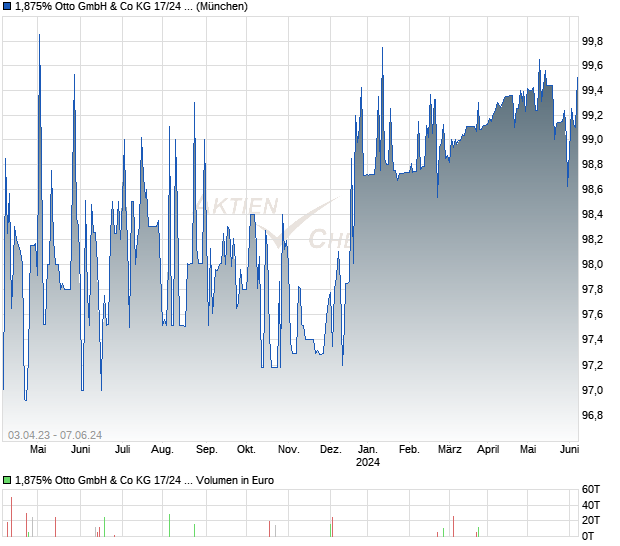Click the first Juni label next to Juli

coord(80,450)
